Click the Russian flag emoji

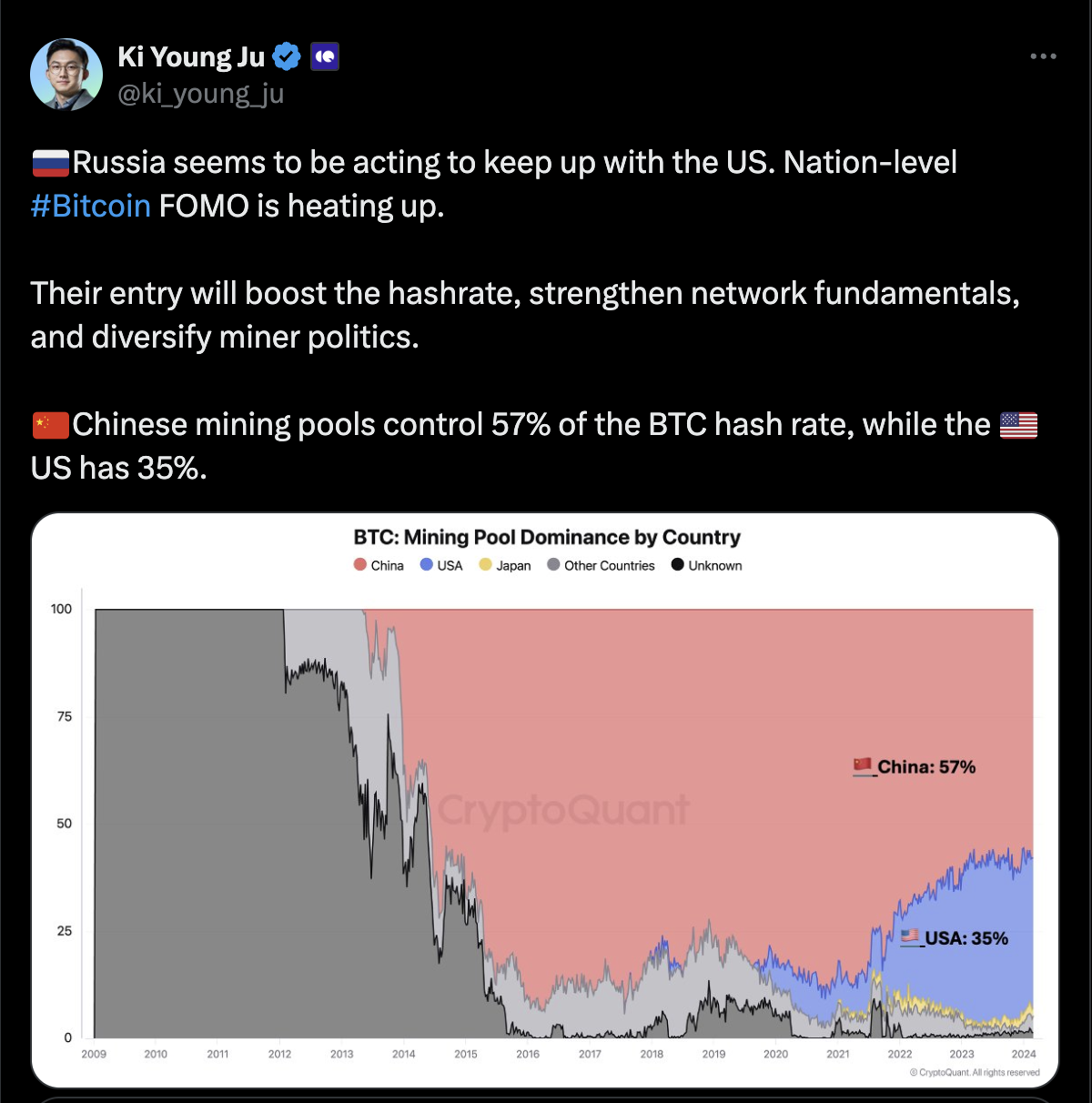click(51, 163)
